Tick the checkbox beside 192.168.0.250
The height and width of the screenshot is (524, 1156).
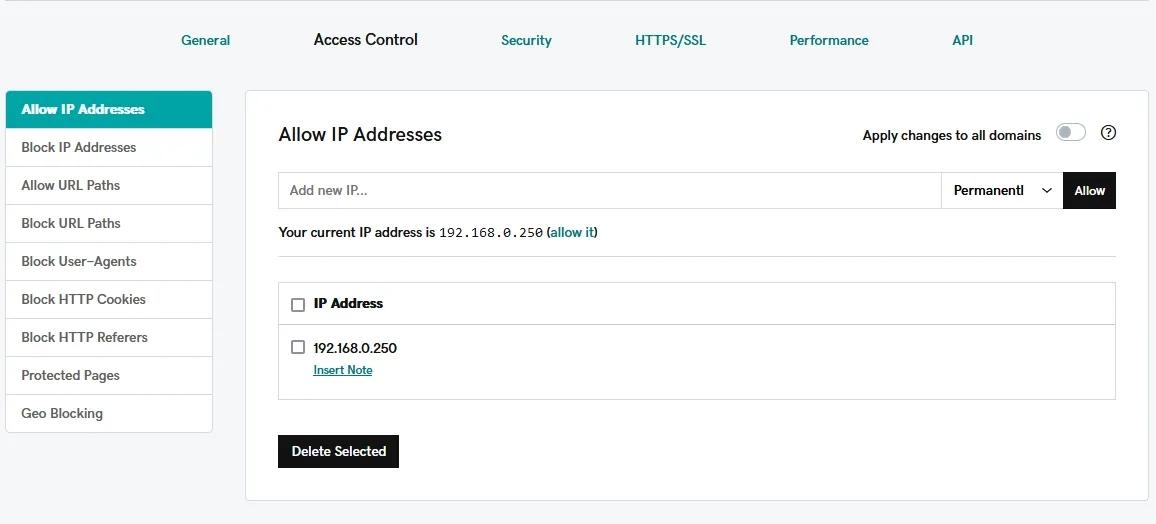coord(298,347)
